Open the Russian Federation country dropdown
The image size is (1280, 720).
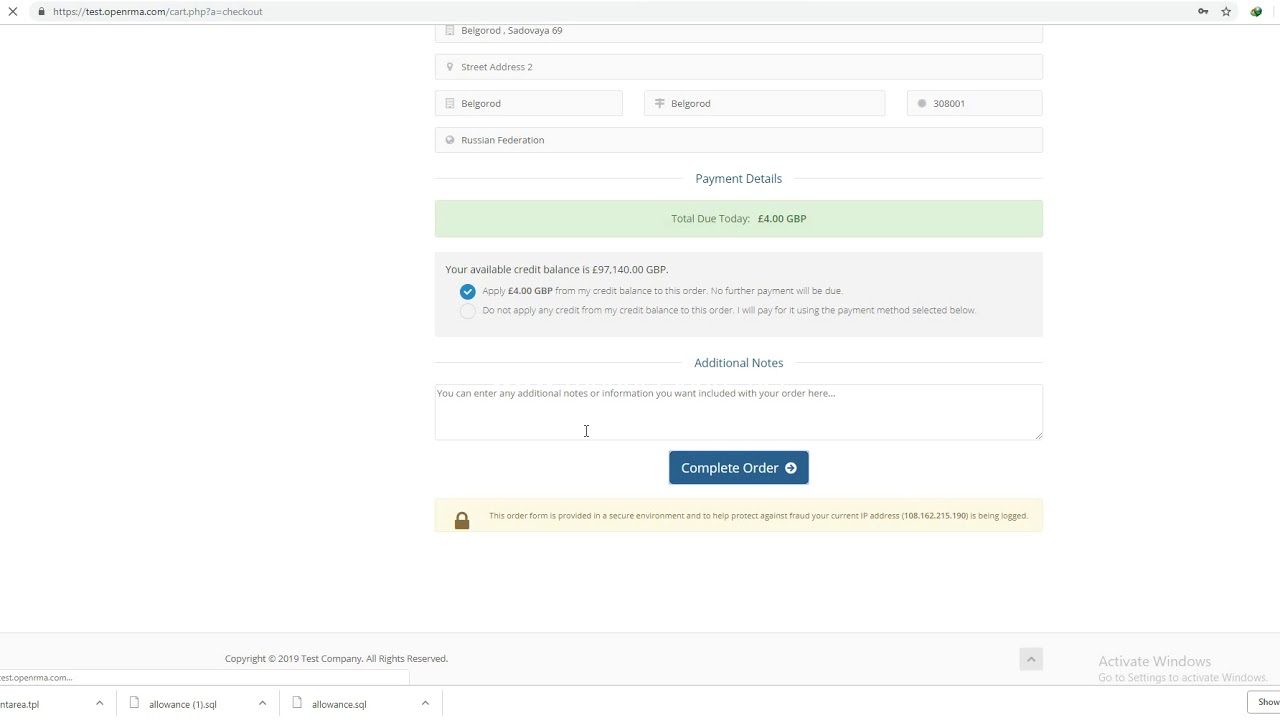(739, 140)
